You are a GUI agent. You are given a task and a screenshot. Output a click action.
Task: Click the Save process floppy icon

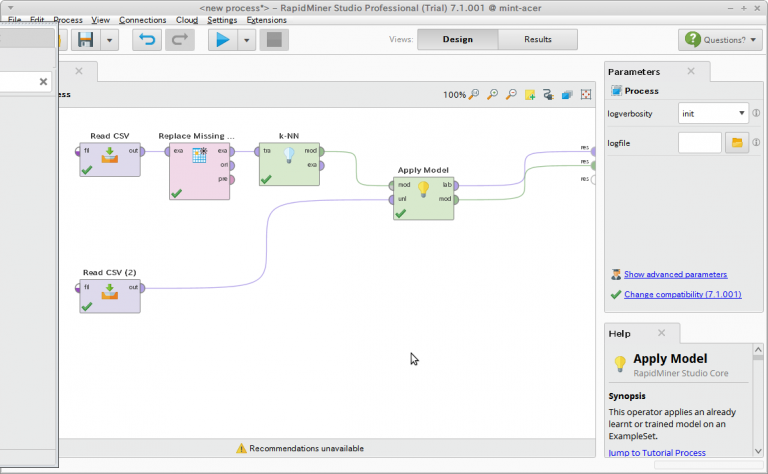86,40
